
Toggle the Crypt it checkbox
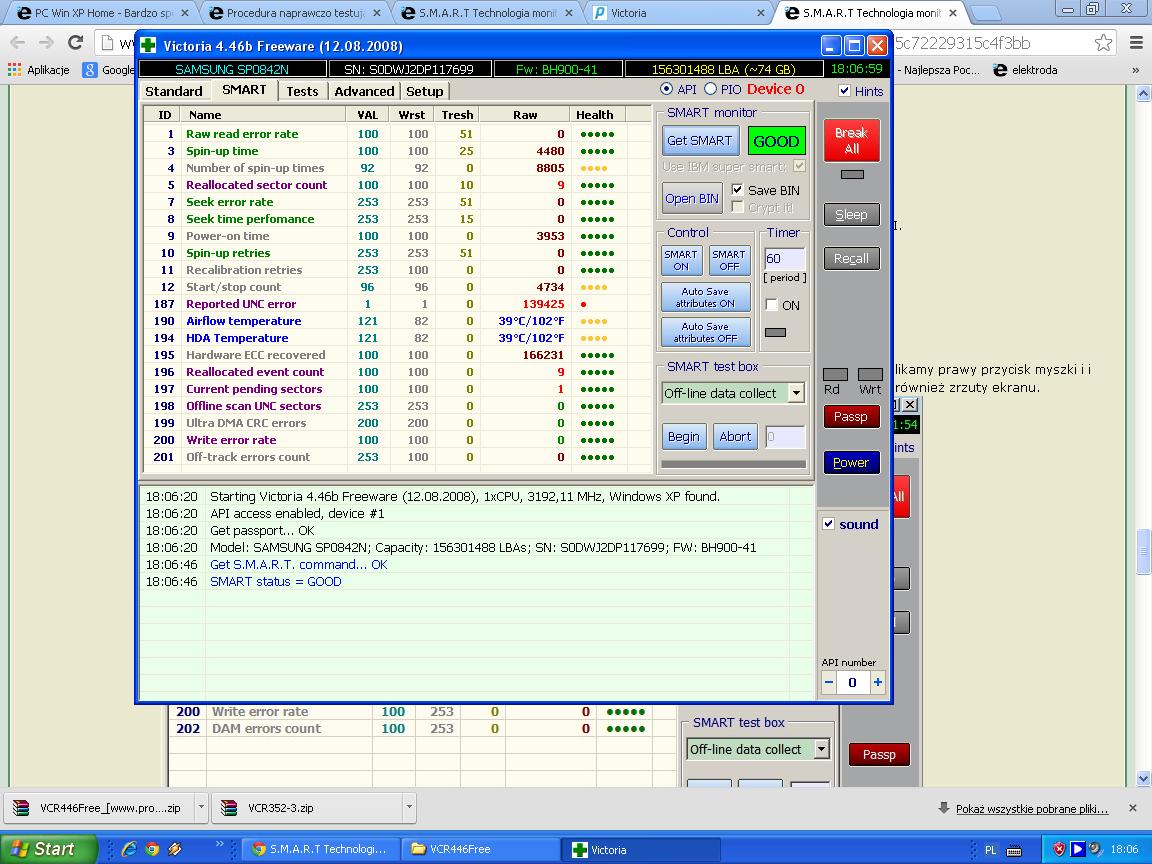[738, 207]
